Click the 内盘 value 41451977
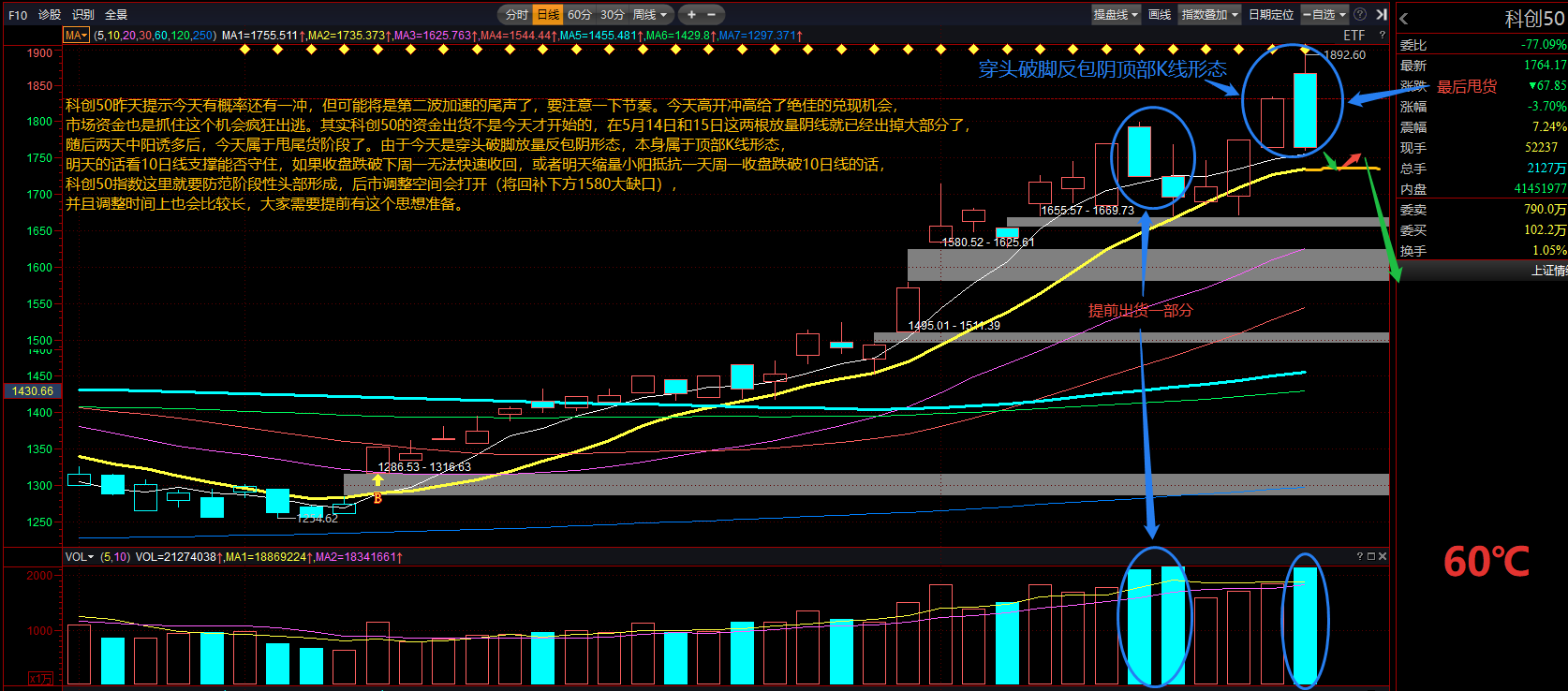This screenshot has width=1568, height=691. tap(1540, 189)
